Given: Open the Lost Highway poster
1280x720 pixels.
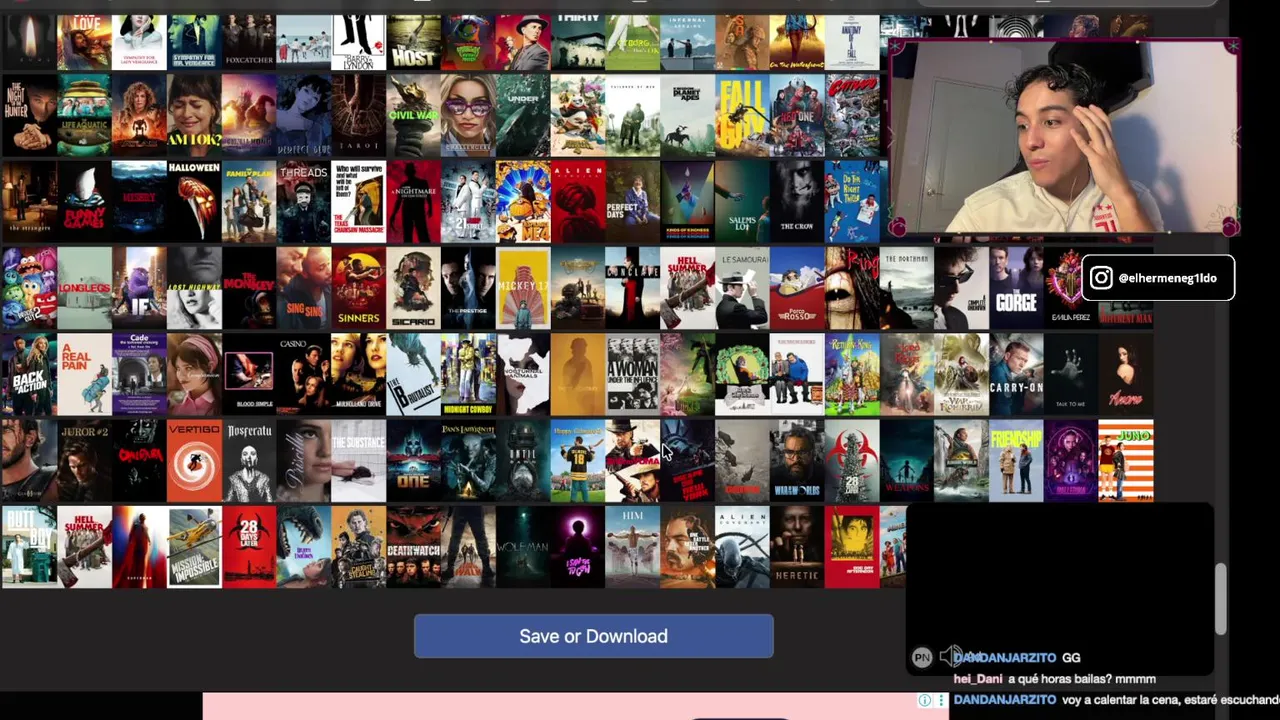Looking at the screenshot, I should (x=194, y=288).
